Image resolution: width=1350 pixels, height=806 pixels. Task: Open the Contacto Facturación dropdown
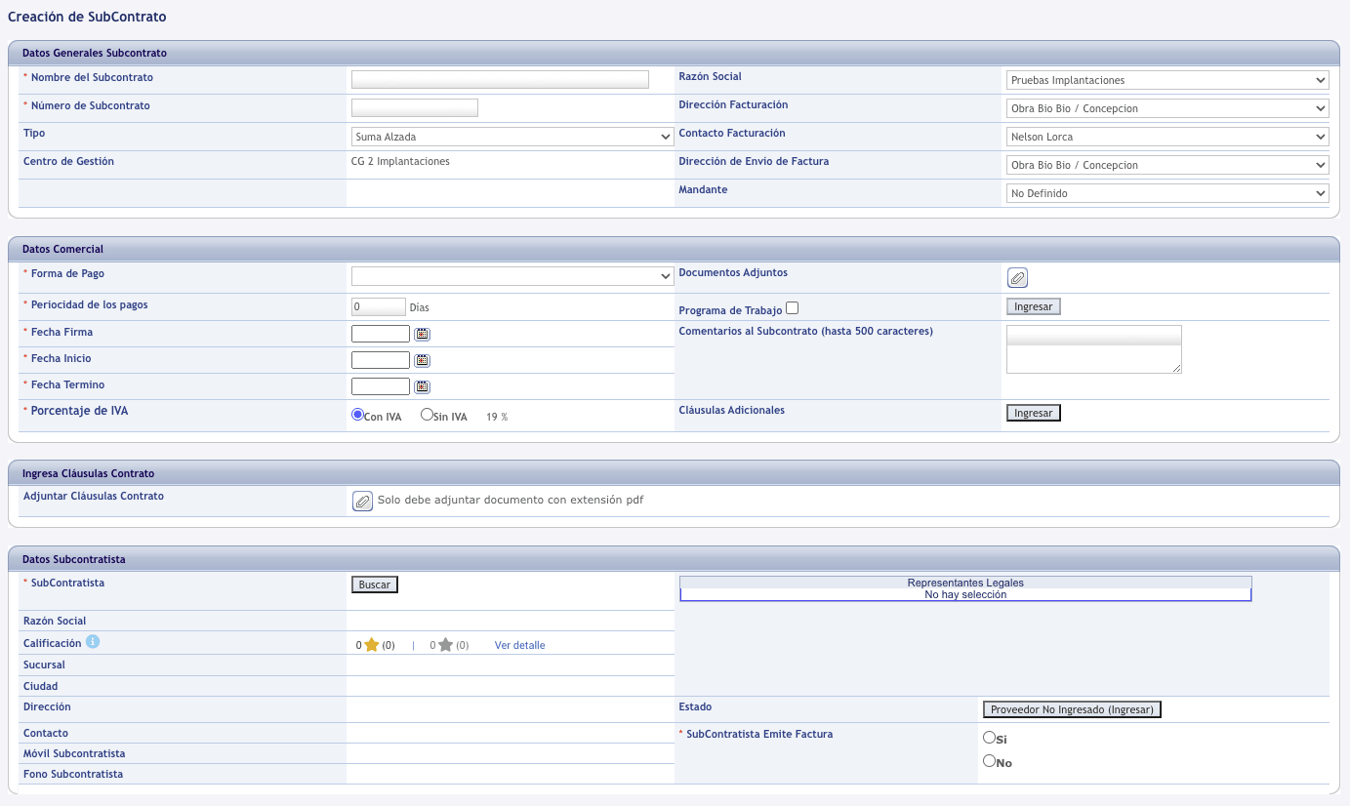point(1167,137)
